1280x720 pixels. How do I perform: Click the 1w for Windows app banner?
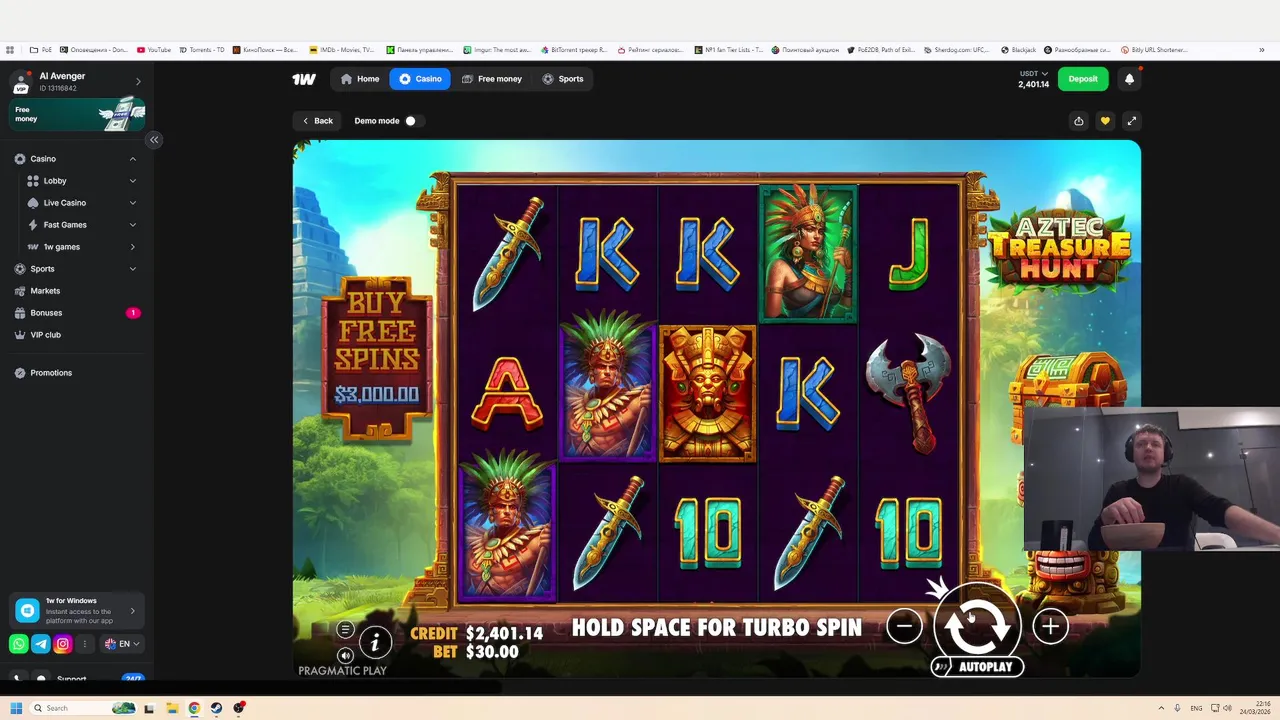pyautogui.click(x=77, y=611)
